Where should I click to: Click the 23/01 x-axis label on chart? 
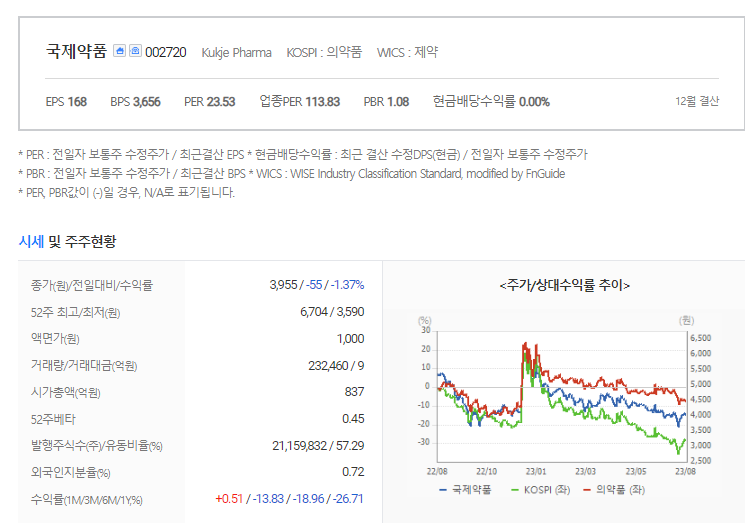(536, 472)
